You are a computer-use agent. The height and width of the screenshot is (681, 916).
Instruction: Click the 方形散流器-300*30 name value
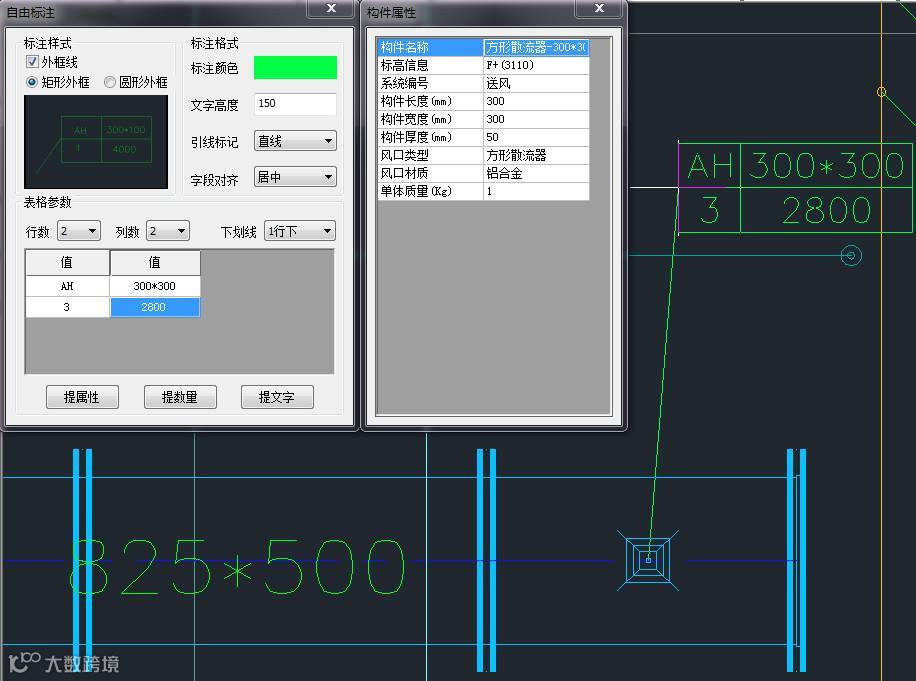pyautogui.click(x=536, y=47)
